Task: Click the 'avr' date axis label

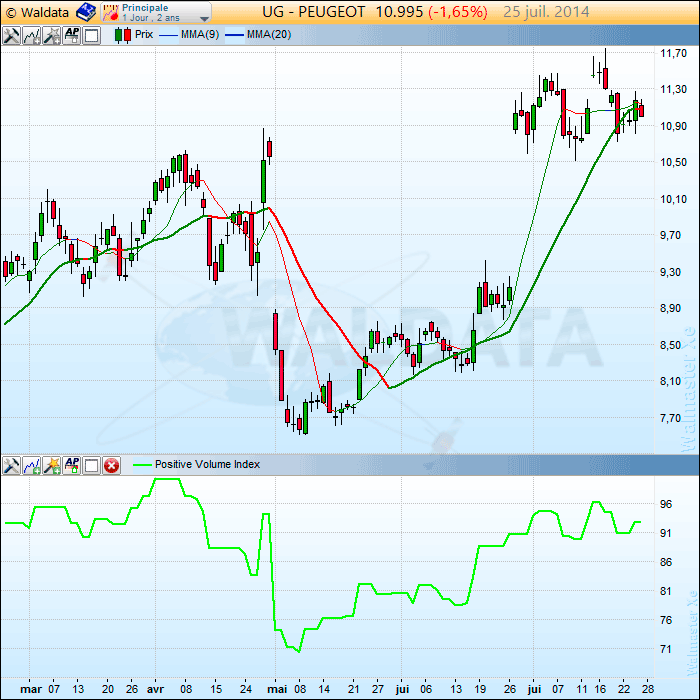Action: click(155, 689)
